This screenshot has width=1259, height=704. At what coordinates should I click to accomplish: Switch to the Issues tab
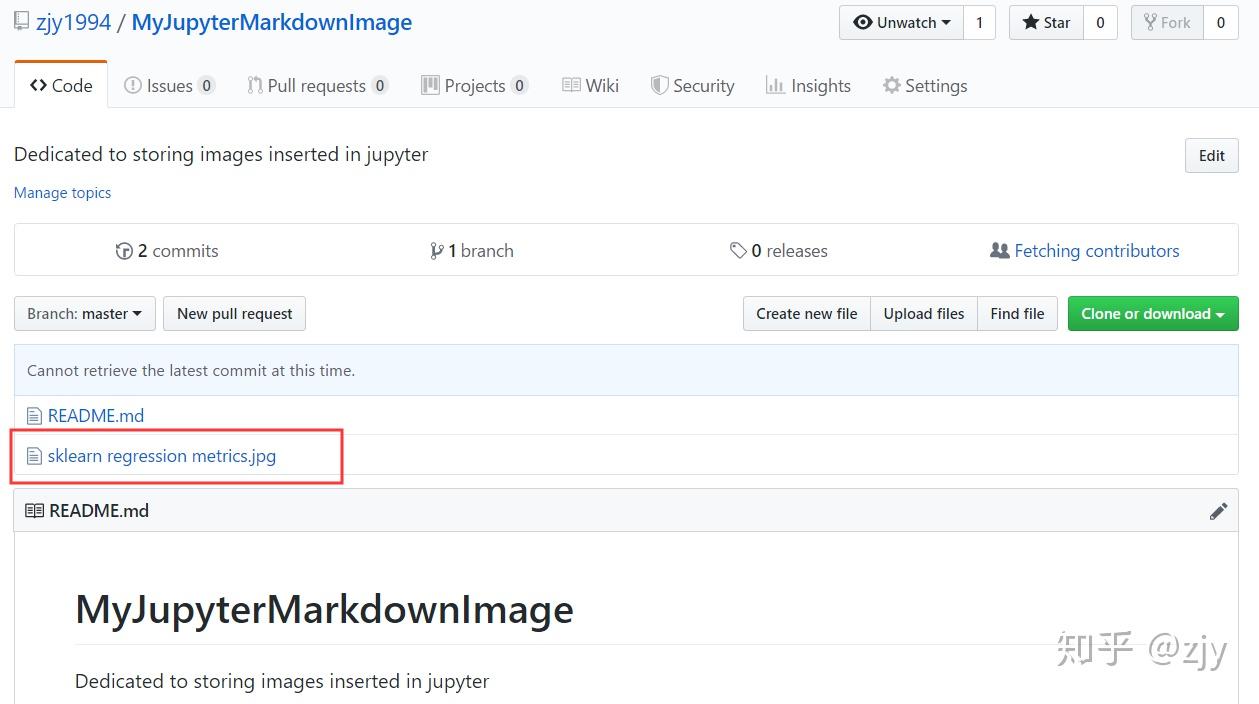coord(169,86)
